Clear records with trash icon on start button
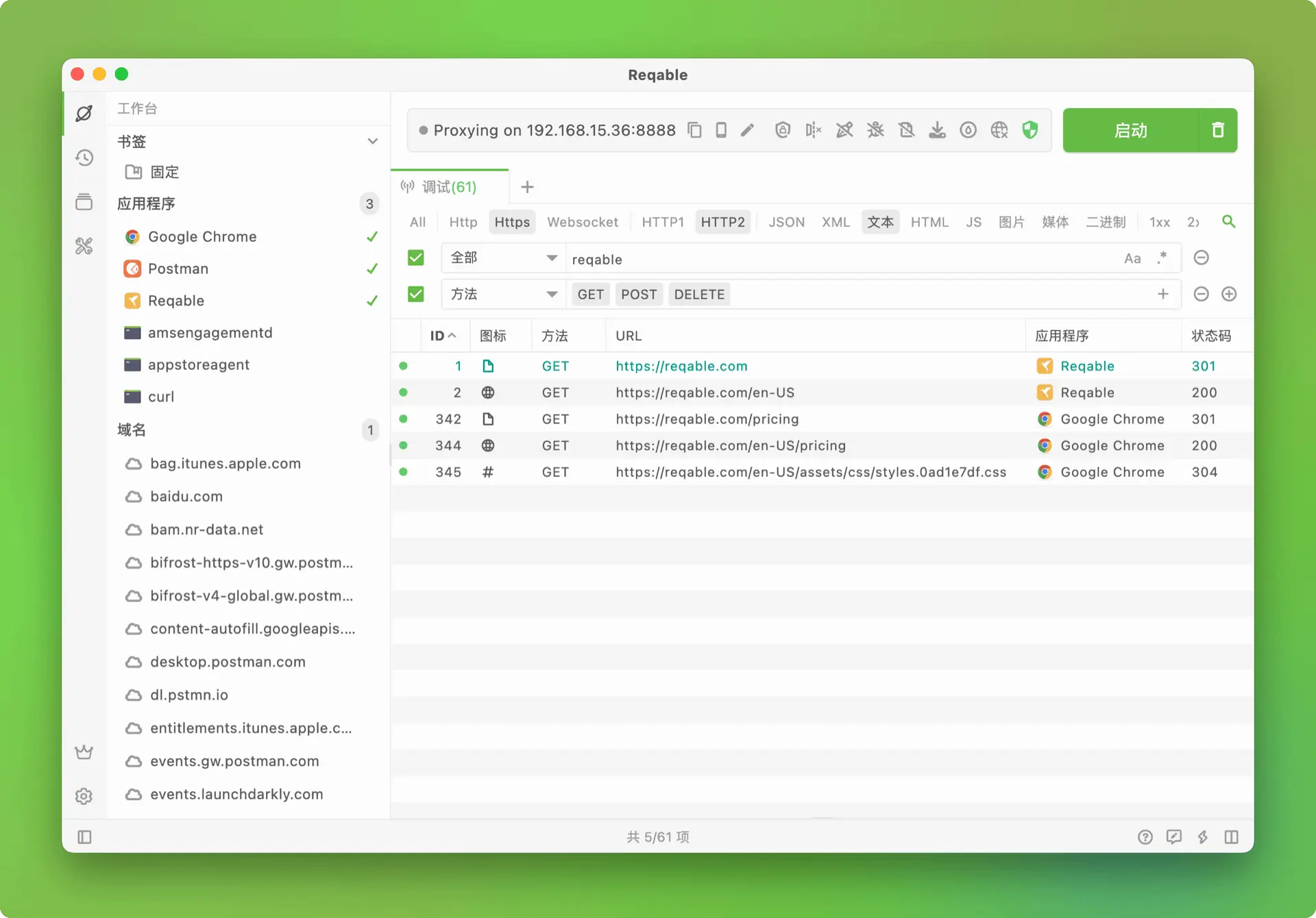The width and height of the screenshot is (1316, 918). (x=1218, y=130)
